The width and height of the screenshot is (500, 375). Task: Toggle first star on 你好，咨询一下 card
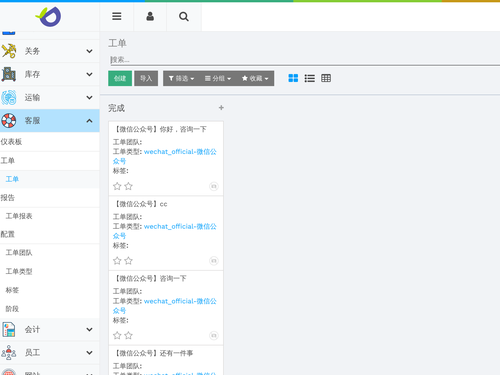[117, 186]
